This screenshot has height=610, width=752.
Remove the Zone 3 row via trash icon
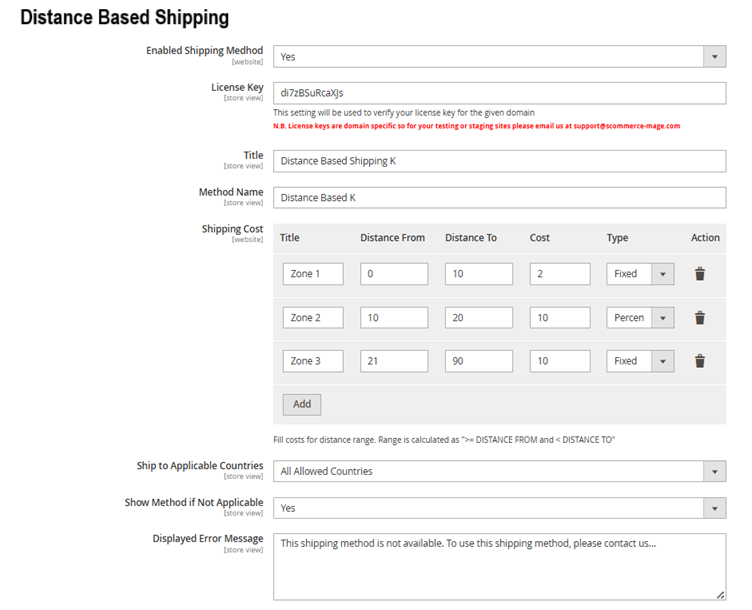700,361
